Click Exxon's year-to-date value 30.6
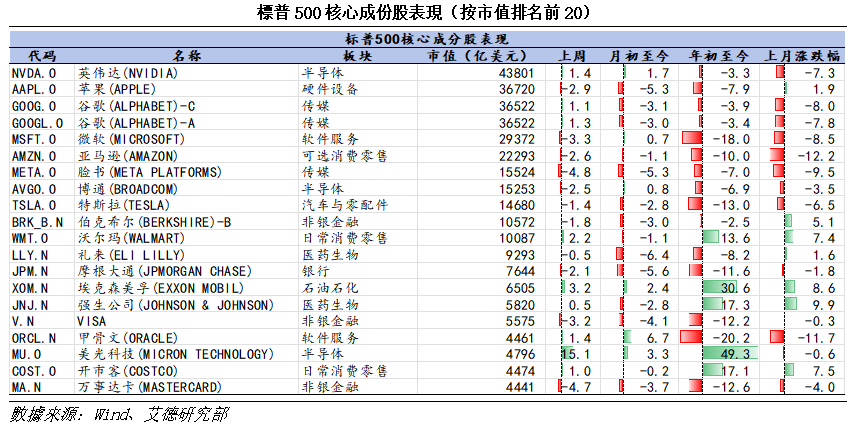This screenshot has width=851, height=426. [x=735, y=288]
